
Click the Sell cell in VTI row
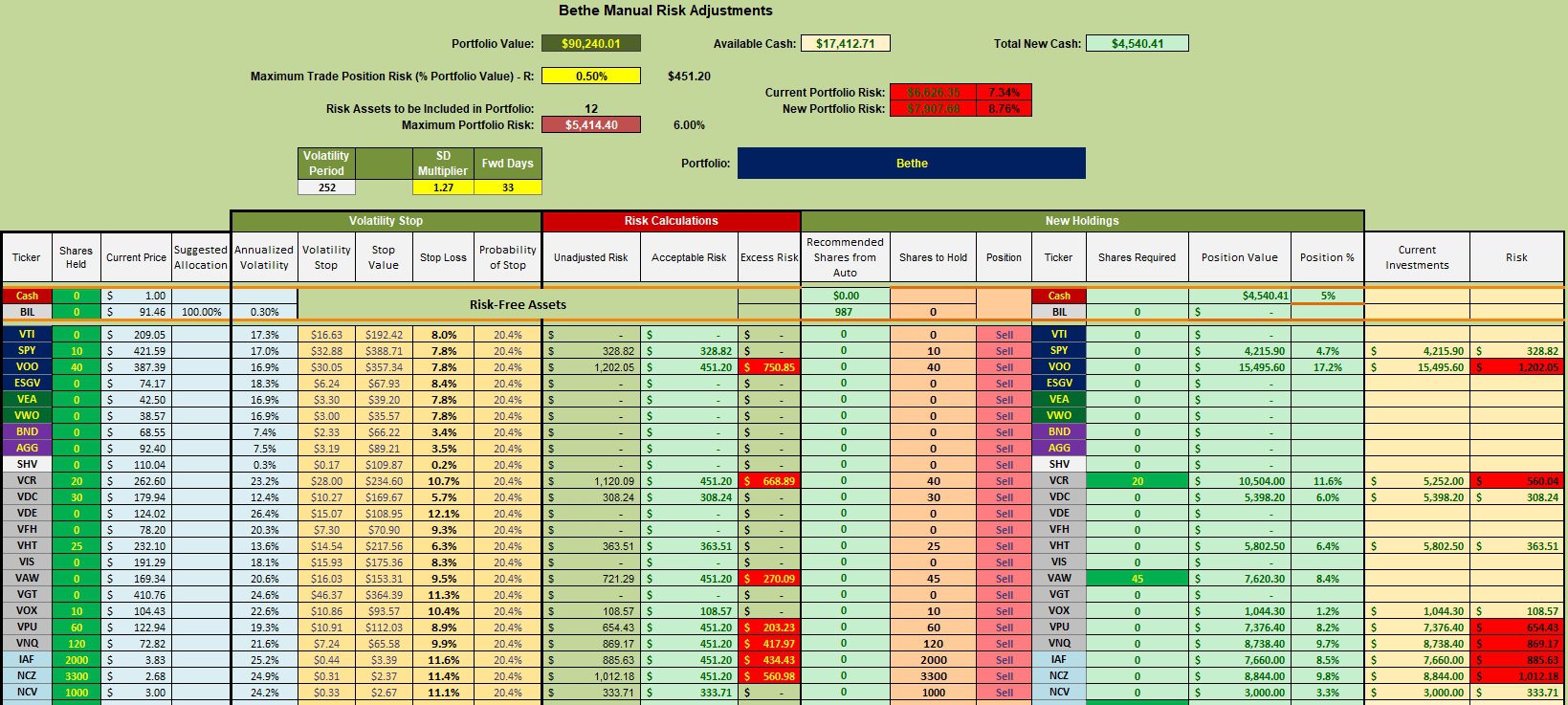click(1004, 335)
